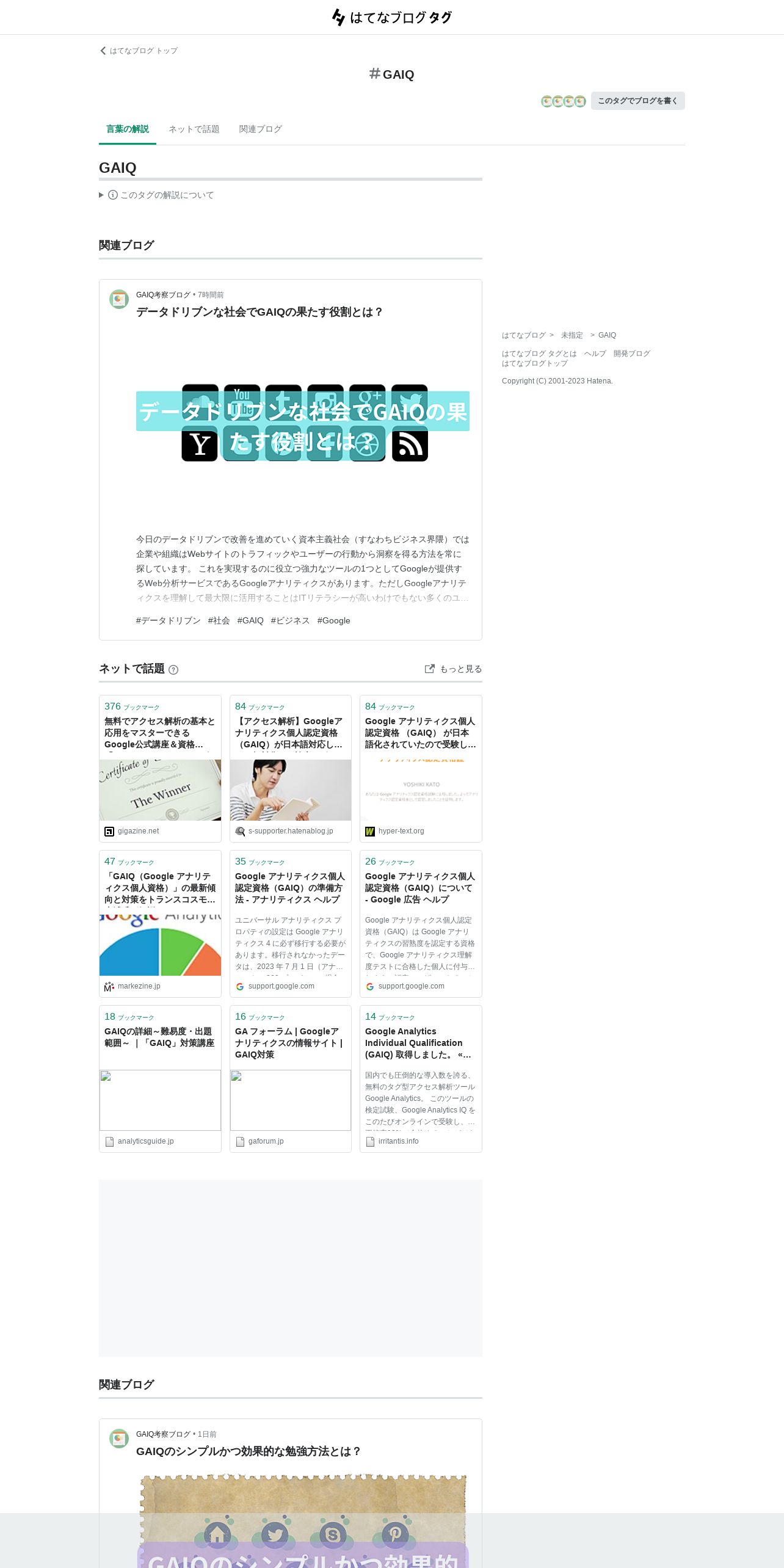Open 開発ブログ footer link

pos(632,354)
